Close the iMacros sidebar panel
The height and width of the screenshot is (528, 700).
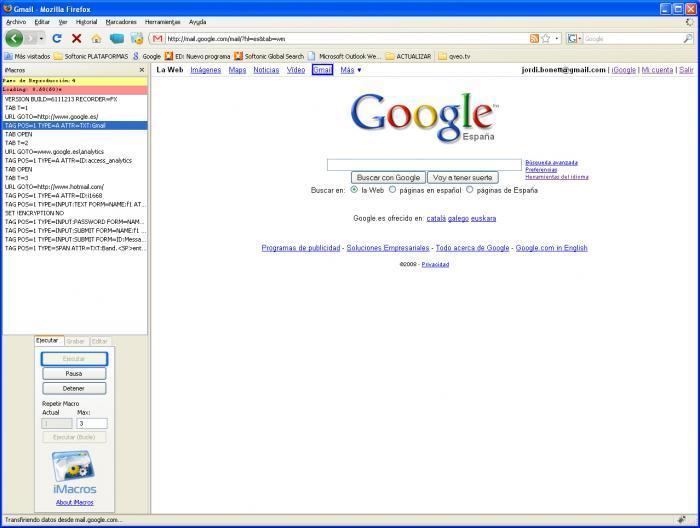tap(142, 70)
